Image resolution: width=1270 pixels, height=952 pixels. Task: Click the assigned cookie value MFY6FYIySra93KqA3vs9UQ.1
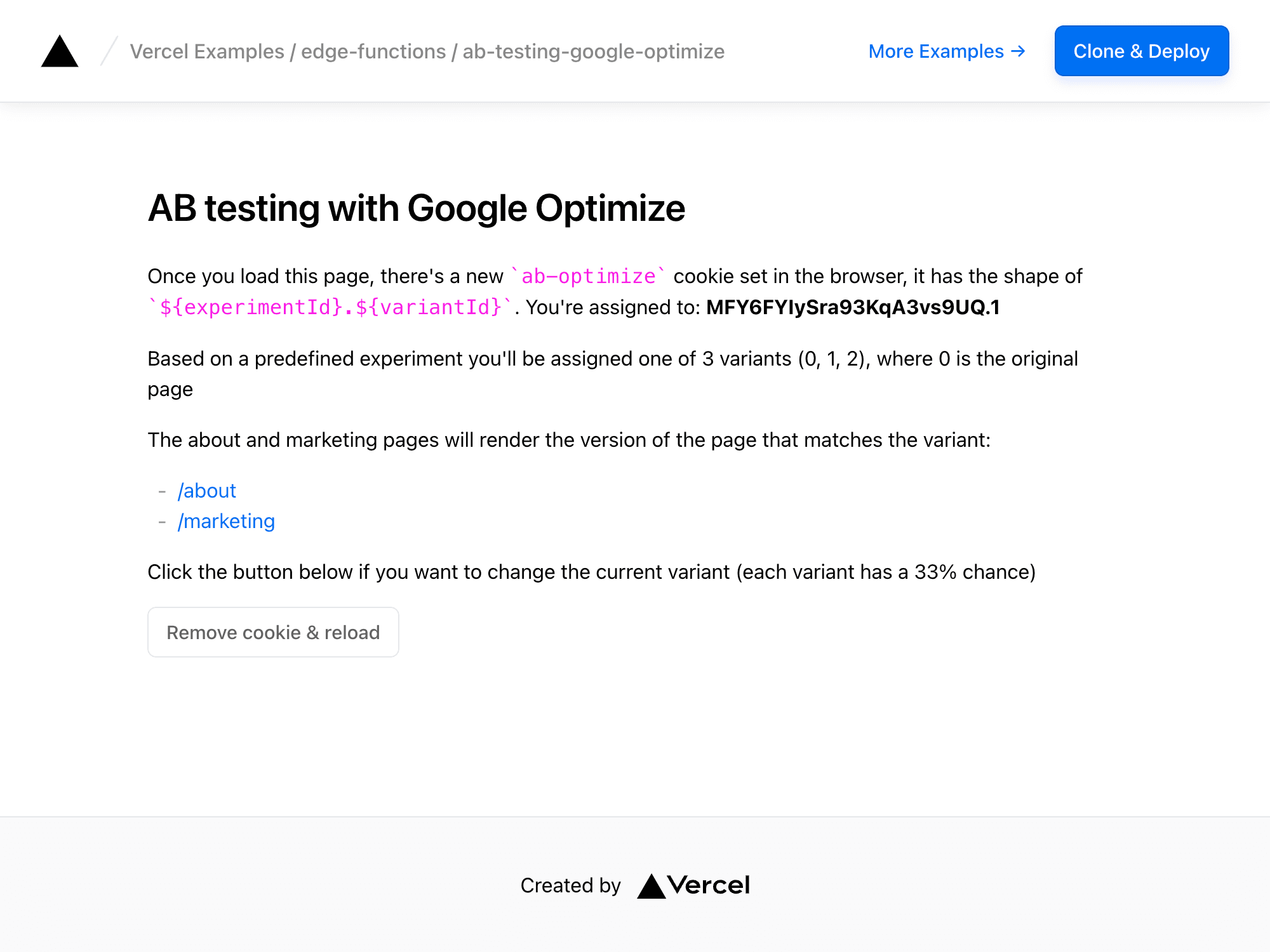[x=853, y=307]
